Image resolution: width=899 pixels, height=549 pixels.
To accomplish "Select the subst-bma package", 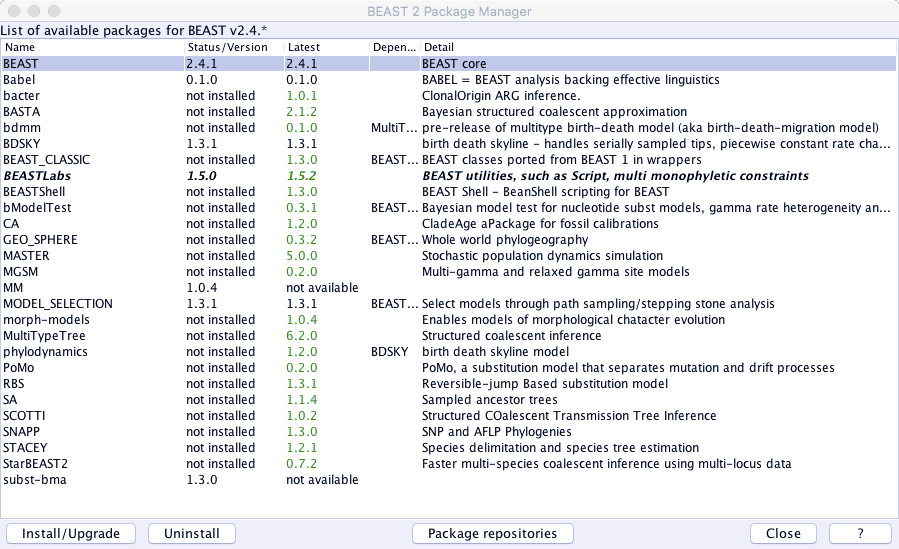I will [x=449, y=480].
